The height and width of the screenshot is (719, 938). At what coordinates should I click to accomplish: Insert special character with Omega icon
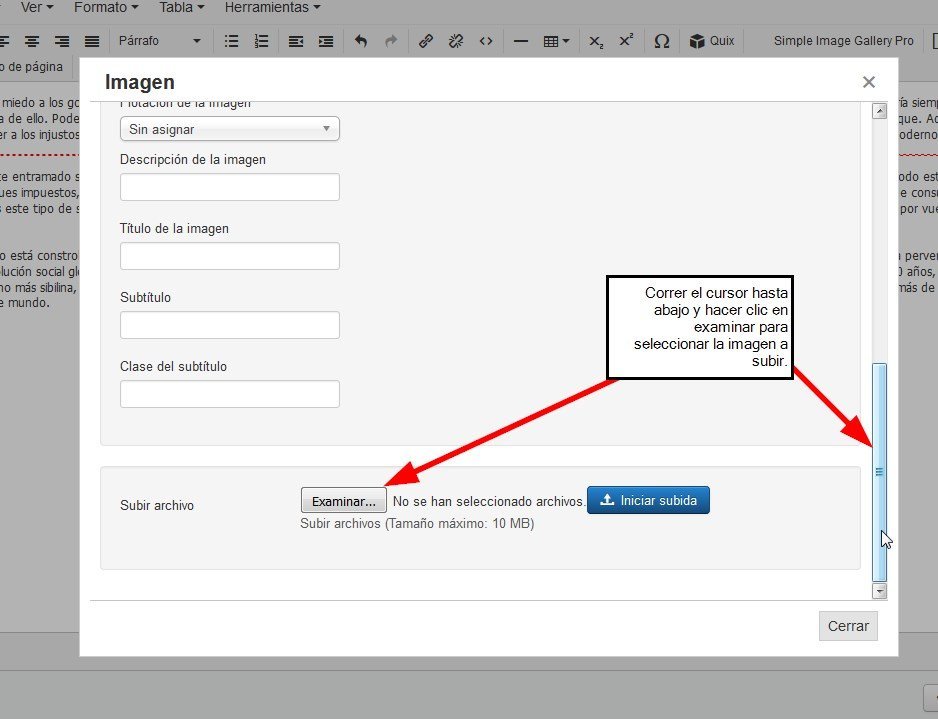click(x=661, y=41)
